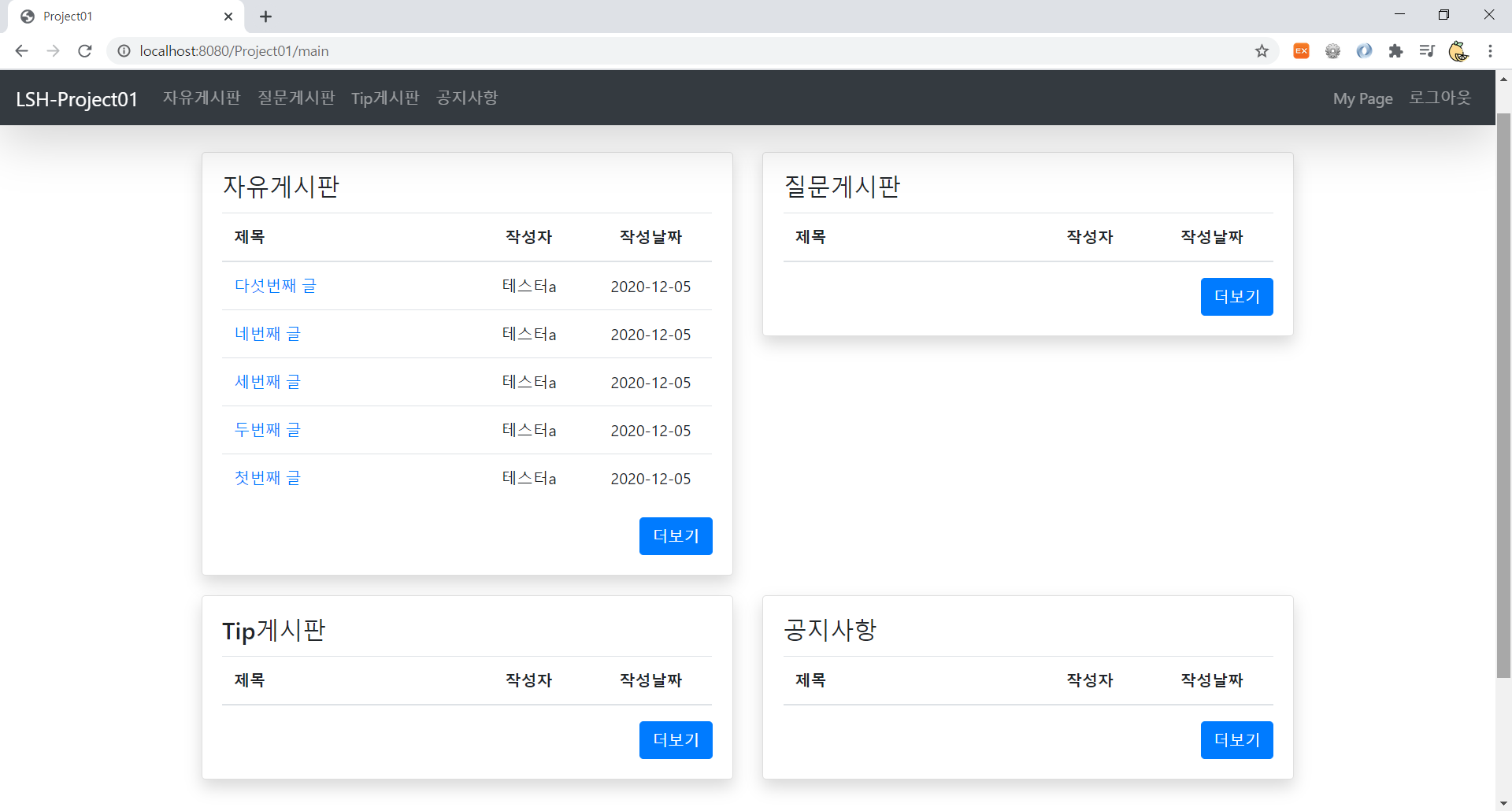Close the Project01 tab

[x=228, y=17]
